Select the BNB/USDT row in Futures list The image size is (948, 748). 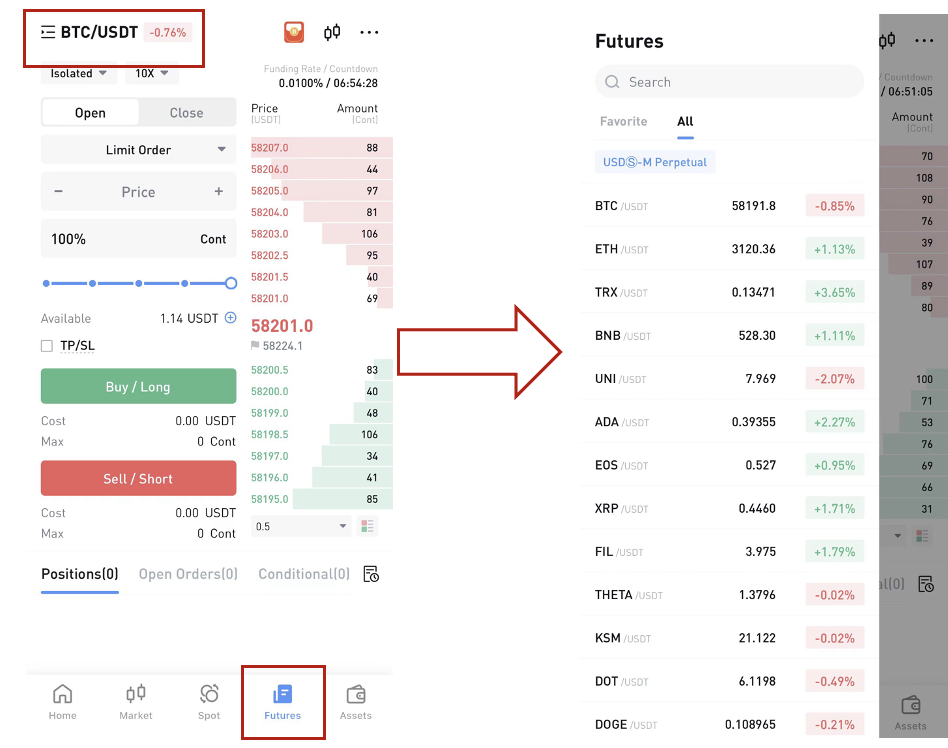[x=729, y=336]
